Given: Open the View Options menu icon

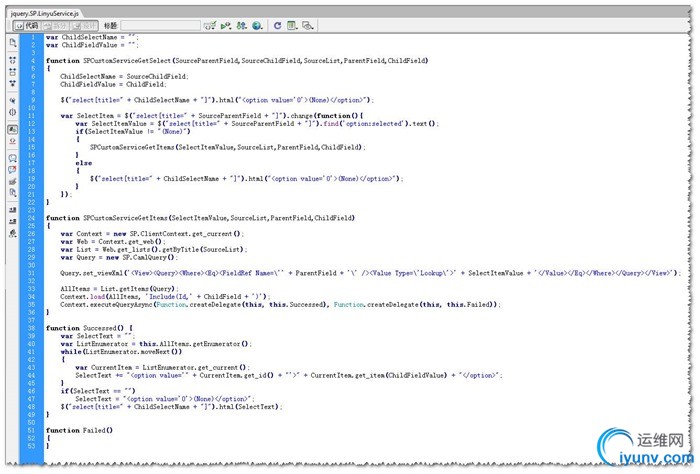Looking at the screenshot, I should click(x=292, y=26).
